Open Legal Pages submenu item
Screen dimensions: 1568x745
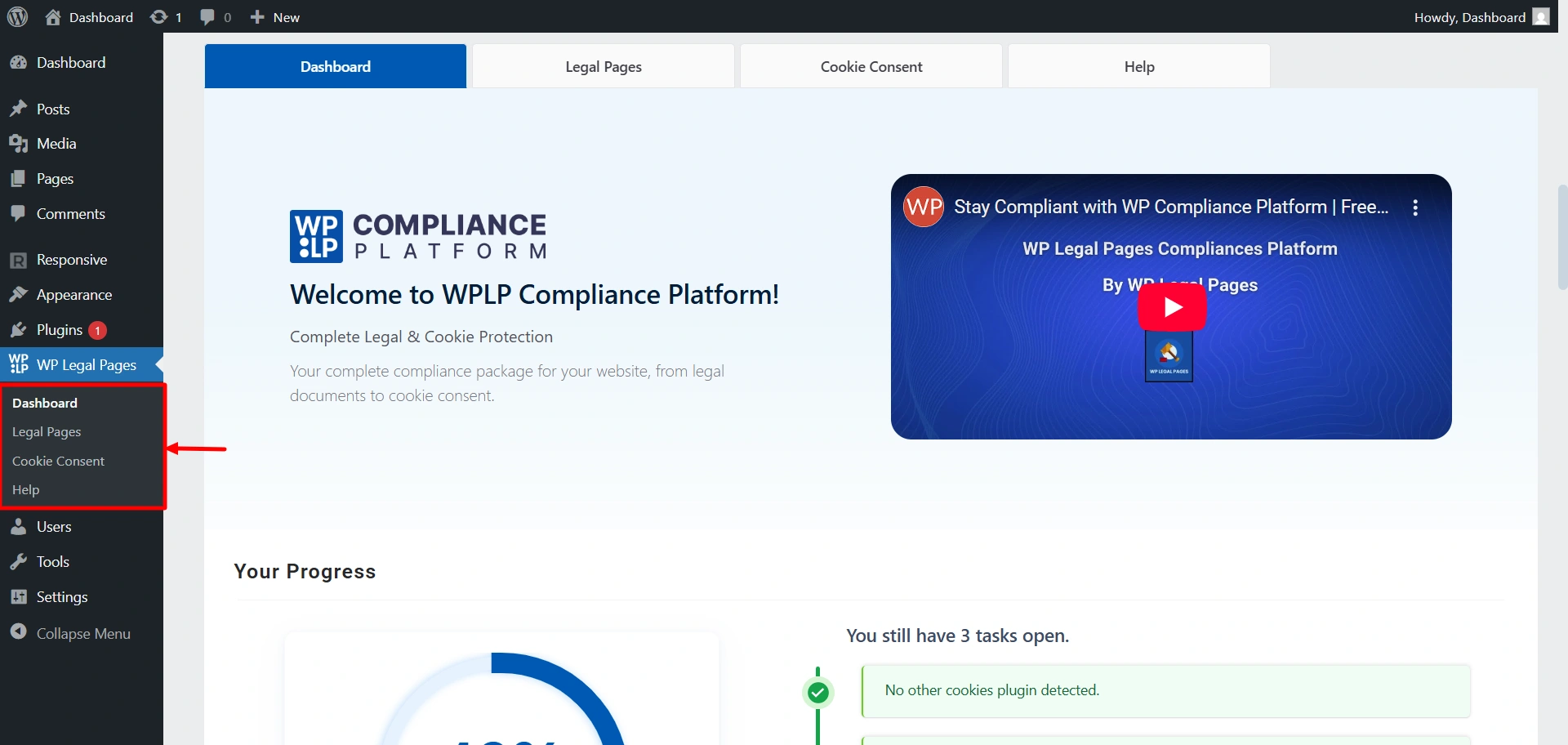tap(47, 432)
